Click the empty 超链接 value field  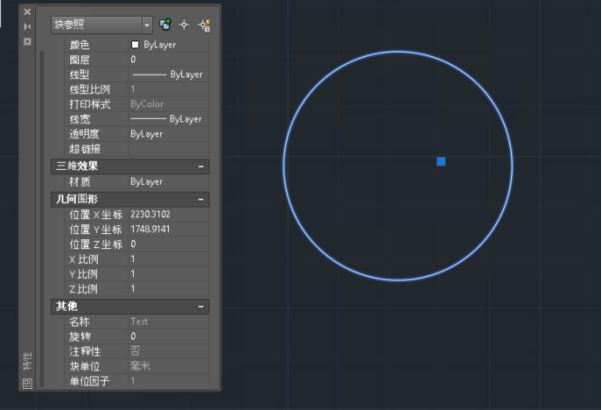click(169, 149)
